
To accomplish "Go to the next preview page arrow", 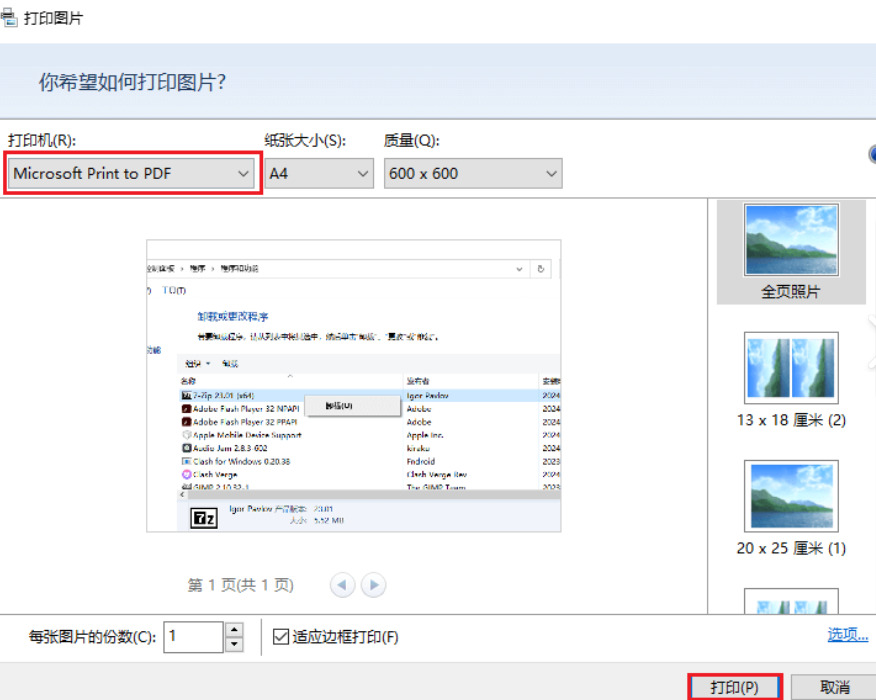I will pyautogui.click(x=373, y=585).
